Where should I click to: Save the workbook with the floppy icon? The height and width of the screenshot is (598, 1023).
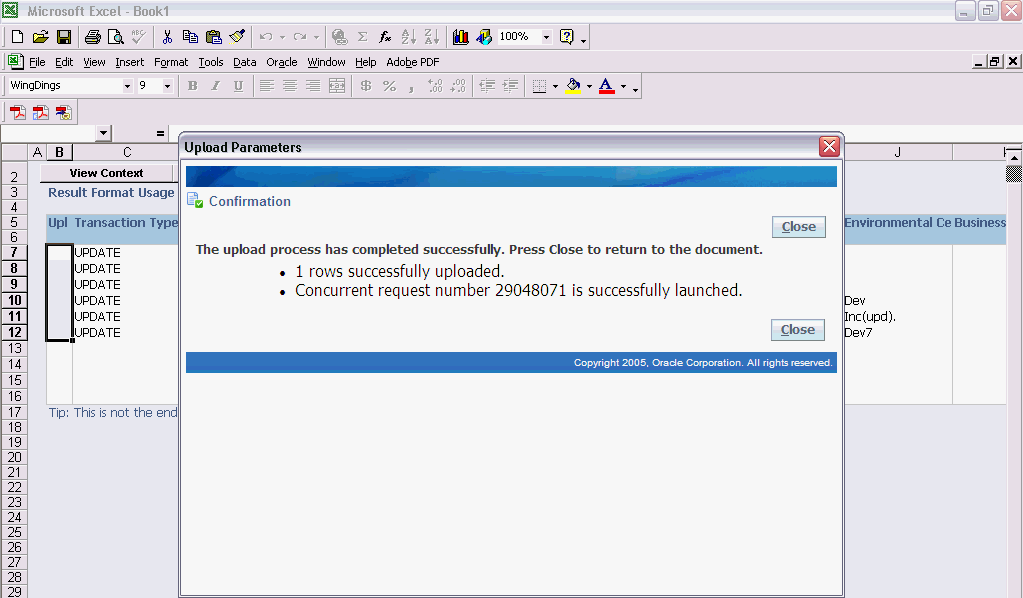coord(64,37)
